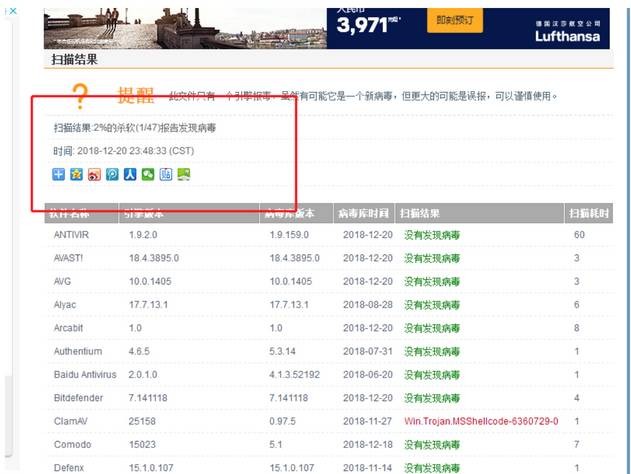Click the blue plus more-share icon
This screenshot has width=631, height=474.
[59, 174]
